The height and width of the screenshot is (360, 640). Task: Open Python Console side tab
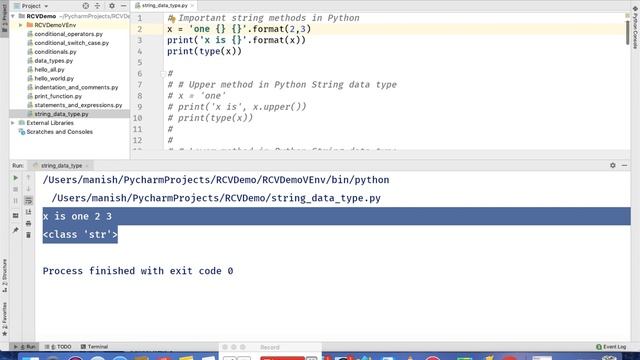point(635,28)
